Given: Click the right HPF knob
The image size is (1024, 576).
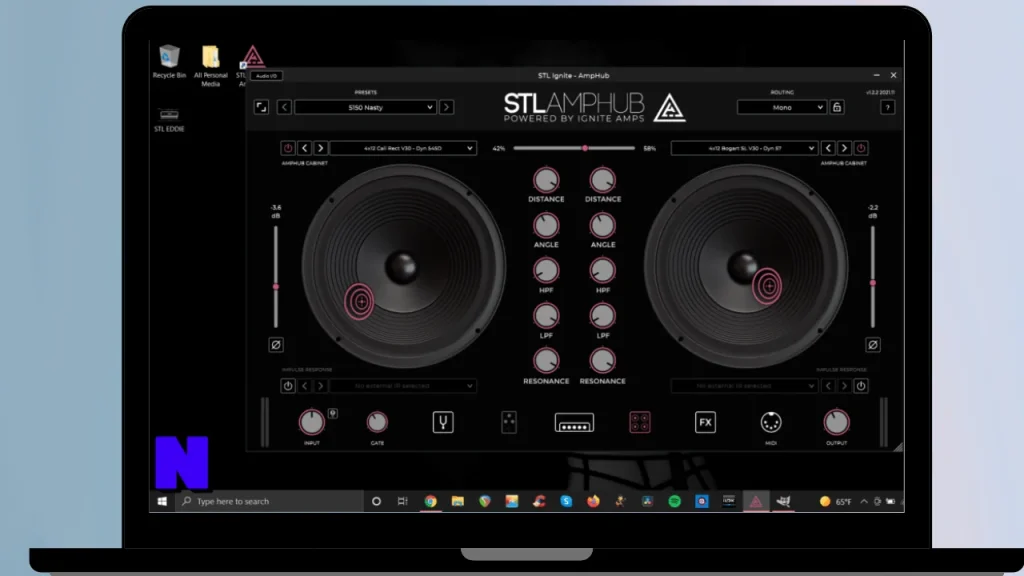Looking at the screenshot, I should point(602,271).
